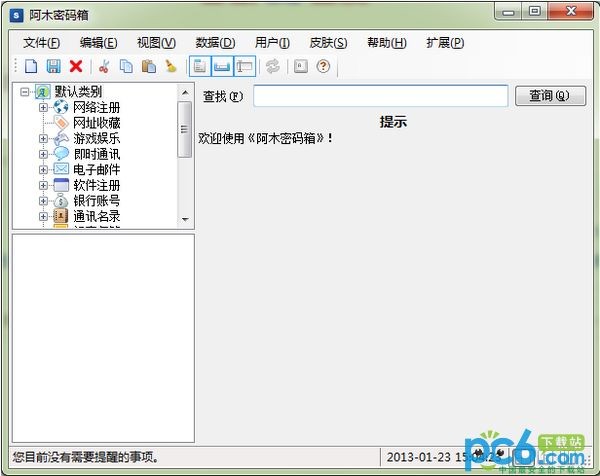
Task: Click the 查询(Q) button
Action: tap(550, 96)
